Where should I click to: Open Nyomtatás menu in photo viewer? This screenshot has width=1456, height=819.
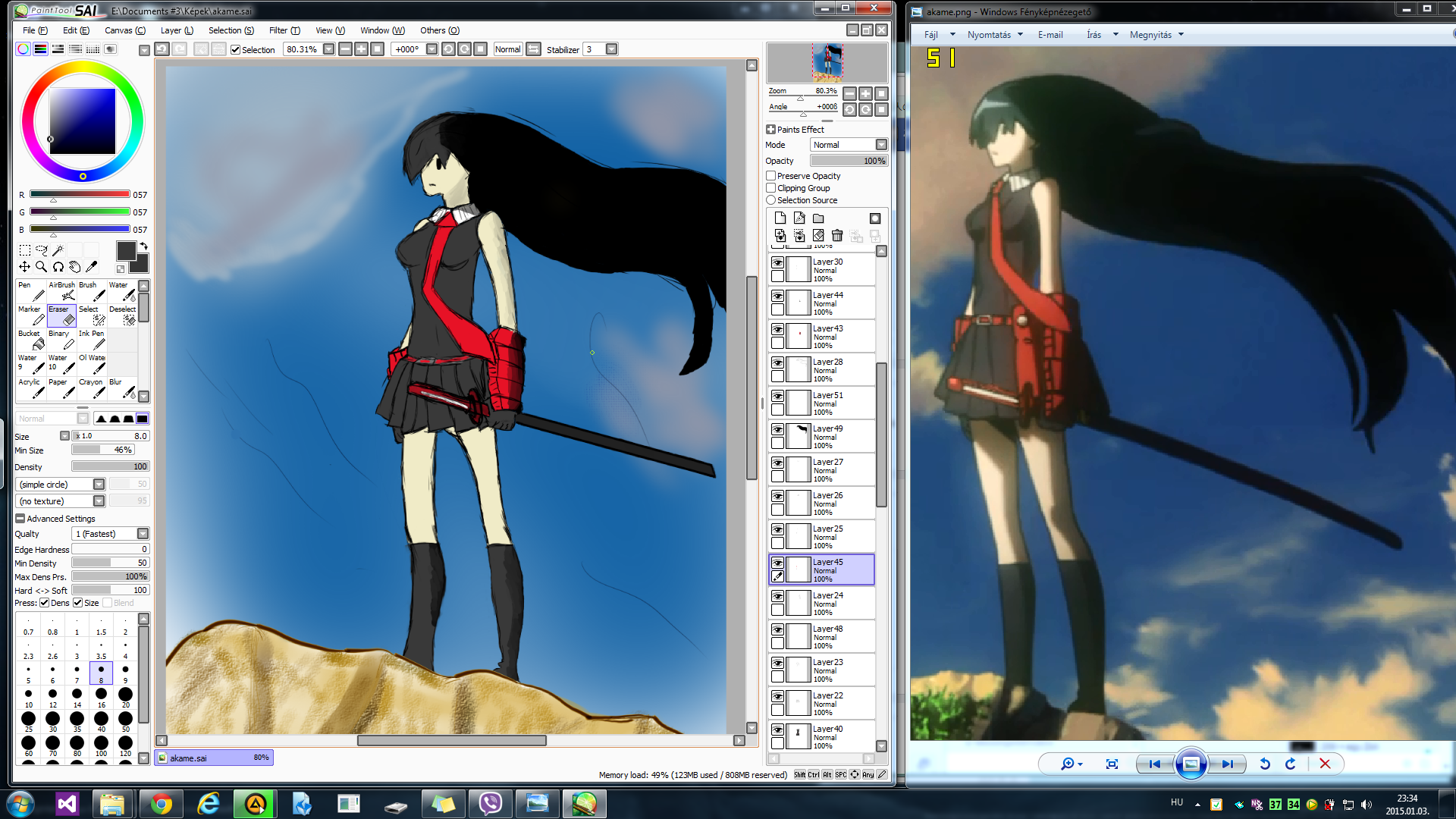pos(995,35)
